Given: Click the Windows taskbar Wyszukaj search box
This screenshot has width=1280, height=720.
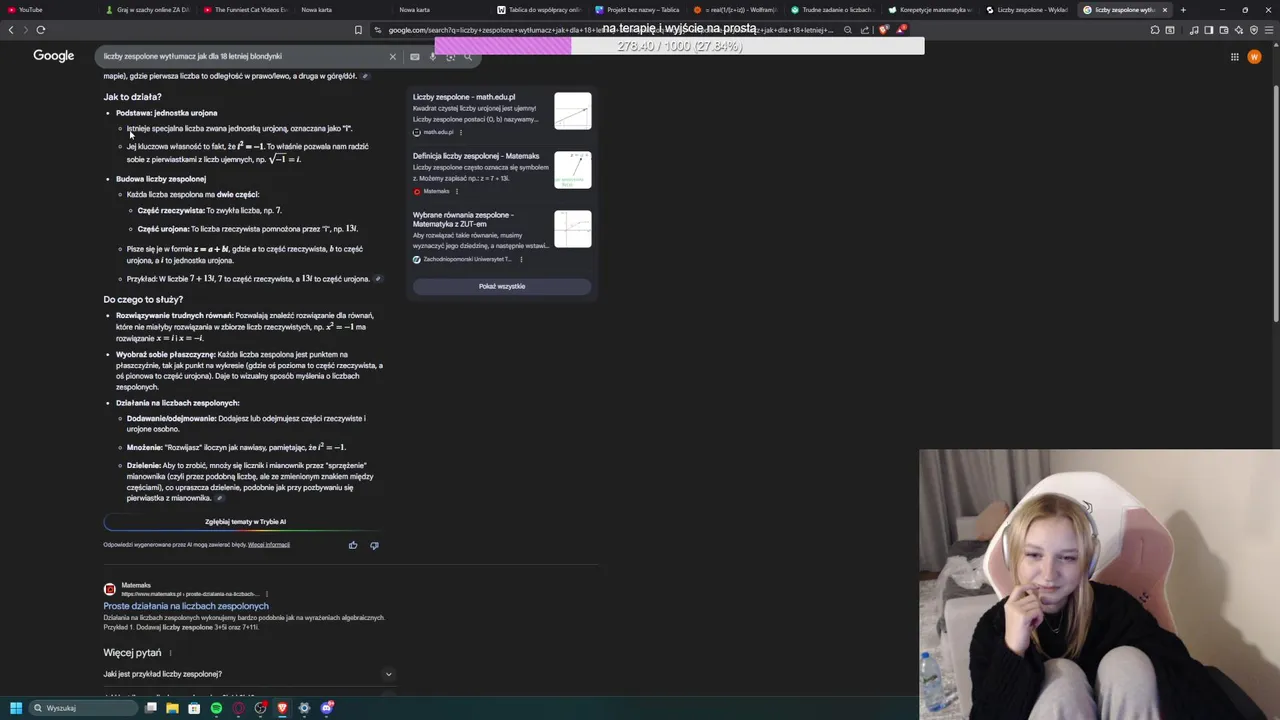Looking at the screenshot, I should (82, 708).
